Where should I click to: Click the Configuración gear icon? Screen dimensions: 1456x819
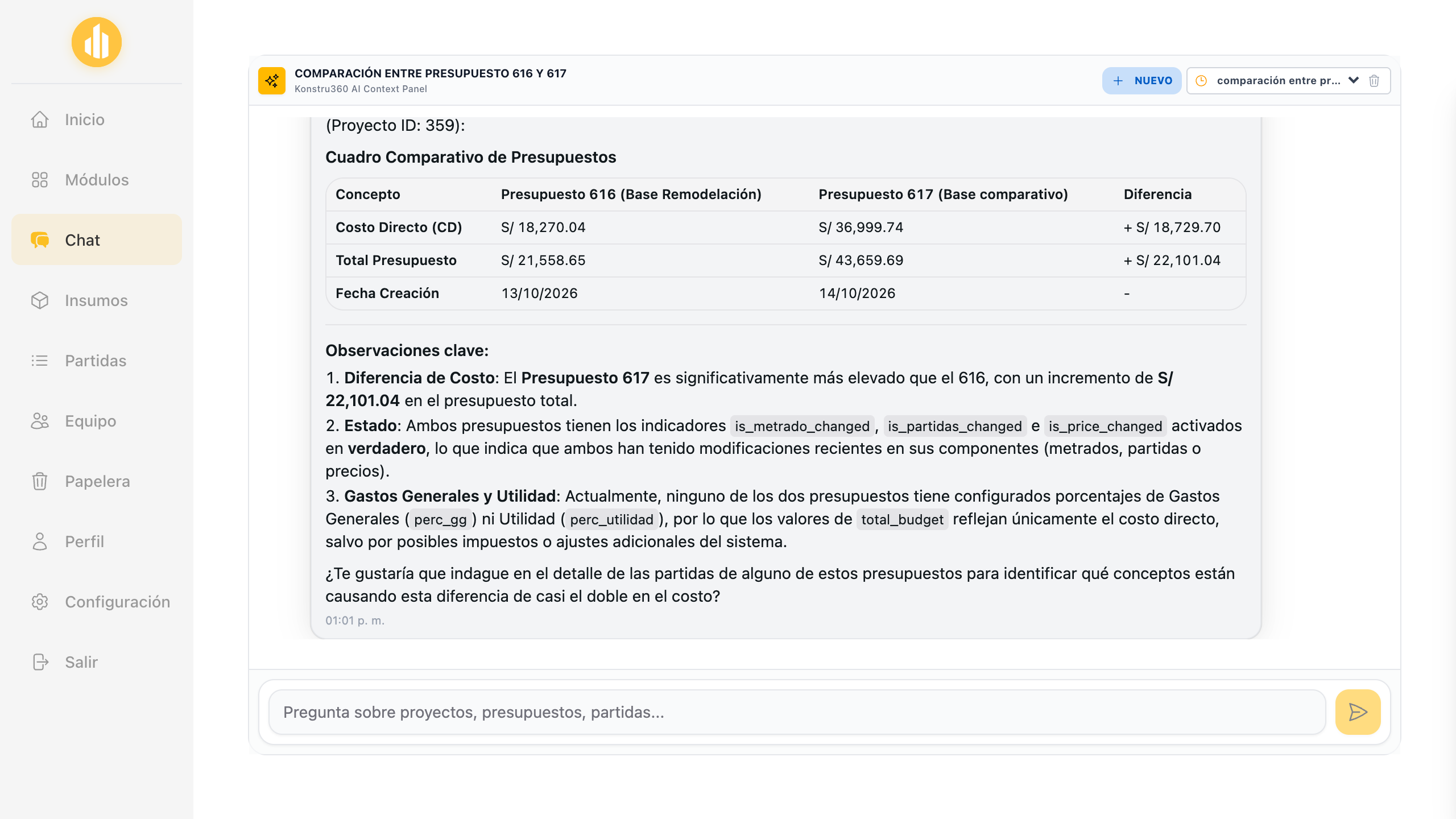(40, 602)
